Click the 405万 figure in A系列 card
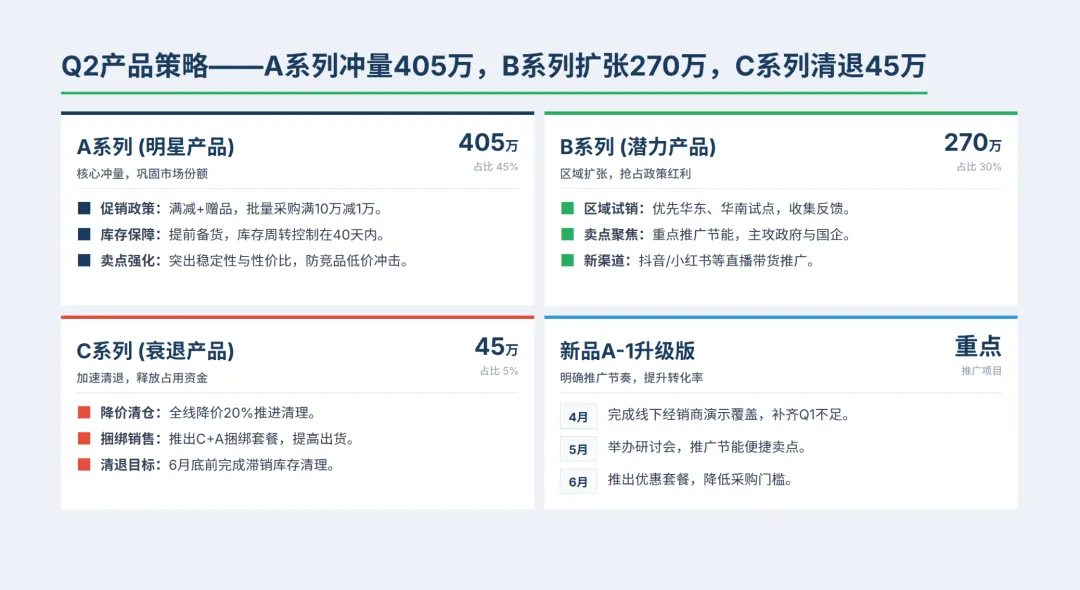 tap(488, 143)
